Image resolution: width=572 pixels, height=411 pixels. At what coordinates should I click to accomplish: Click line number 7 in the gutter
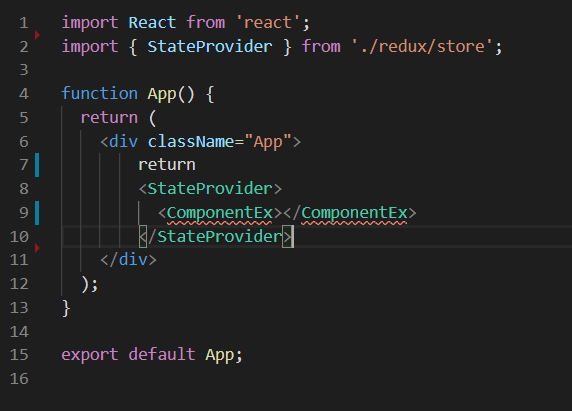[24, 165]
